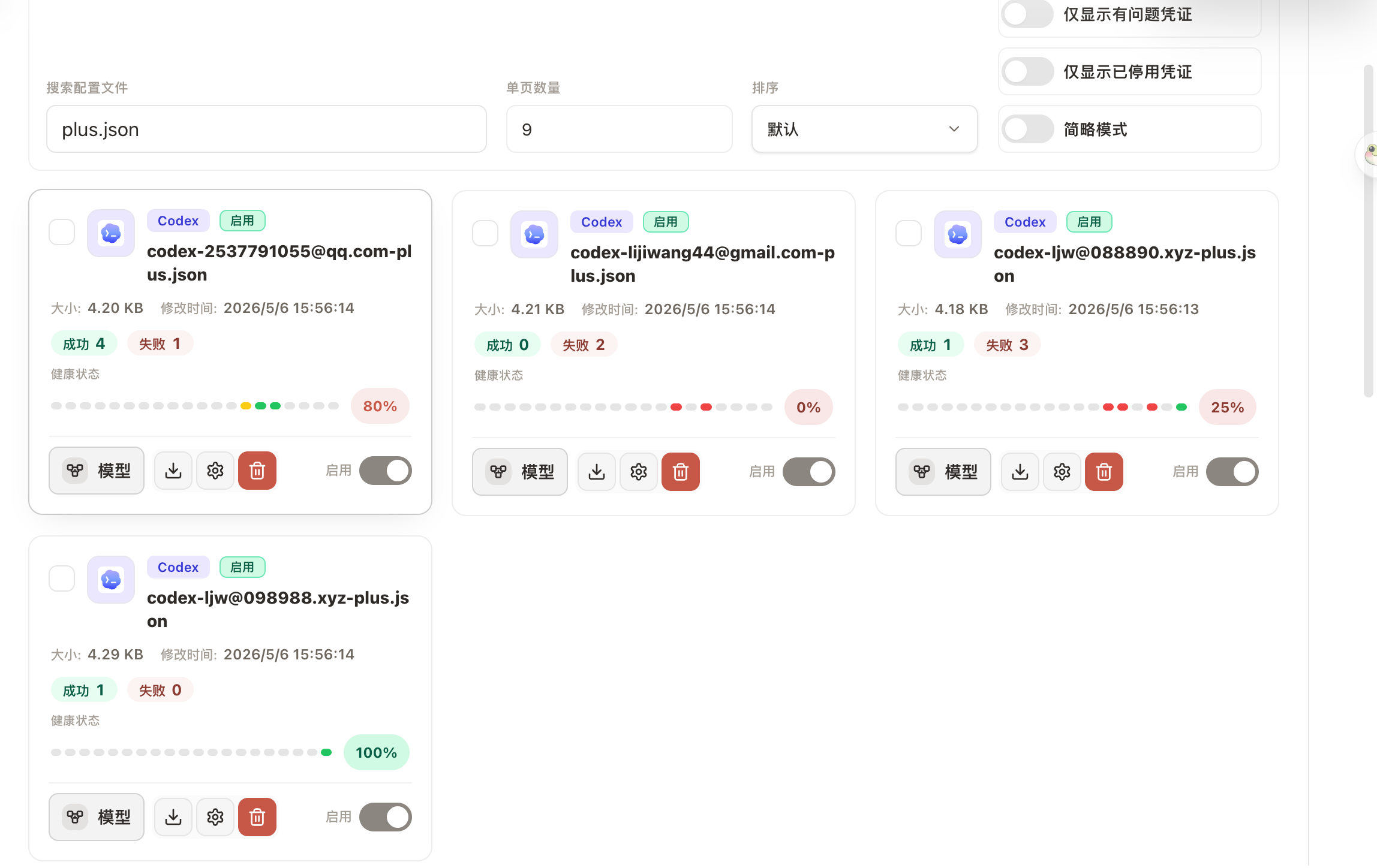Click 模型 button on codex-2537791055@qq.com card

click(x=97, y=471)
